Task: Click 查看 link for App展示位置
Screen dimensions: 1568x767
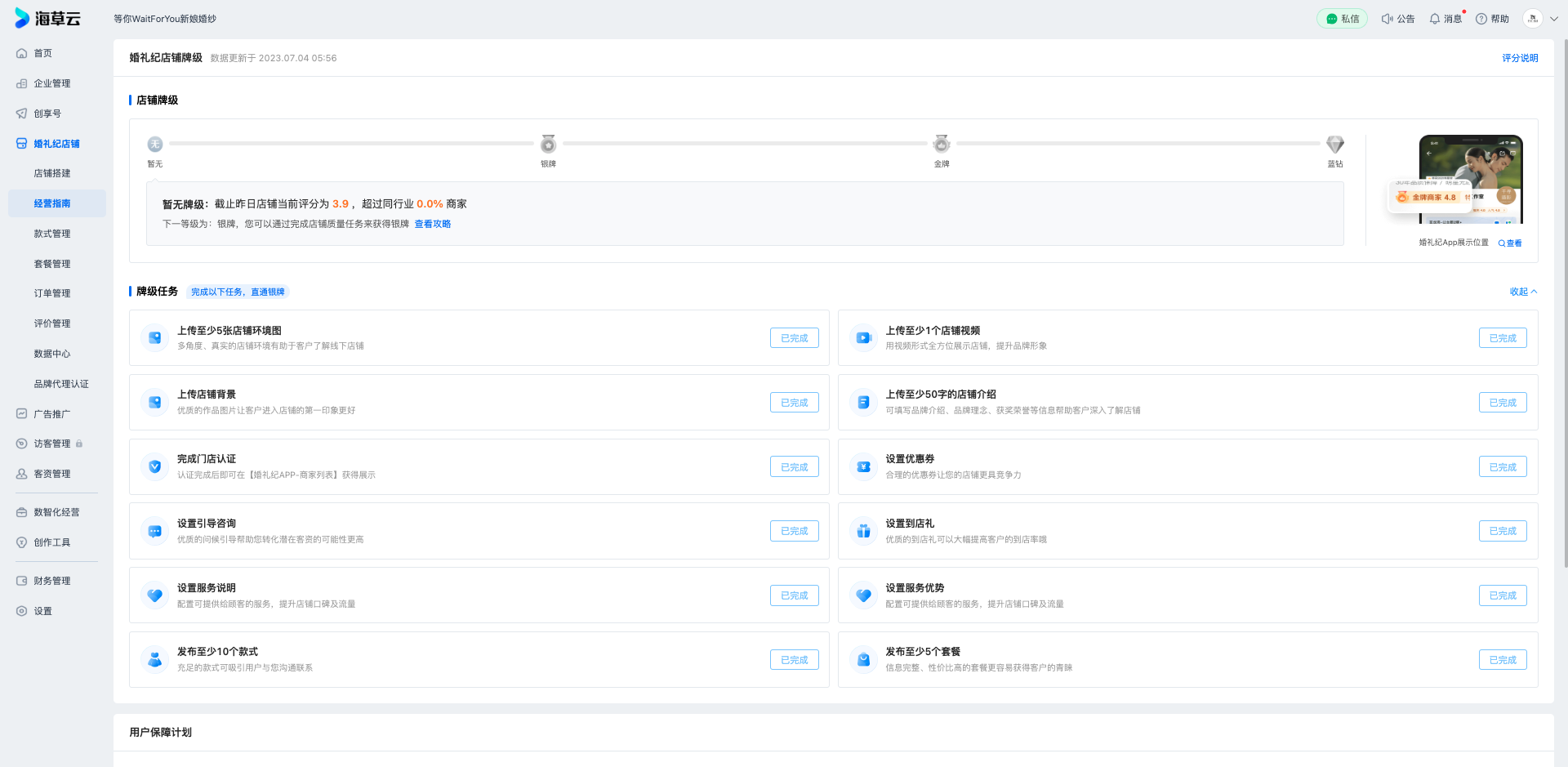Action: (x=1510, y=243)
